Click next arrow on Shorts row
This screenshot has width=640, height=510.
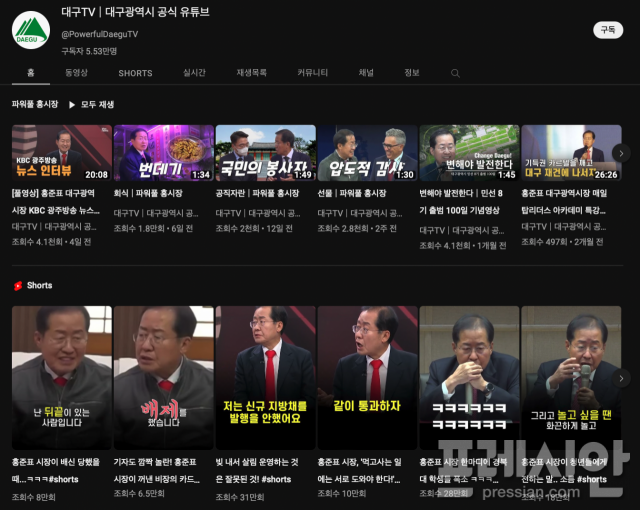click(620, 377)
